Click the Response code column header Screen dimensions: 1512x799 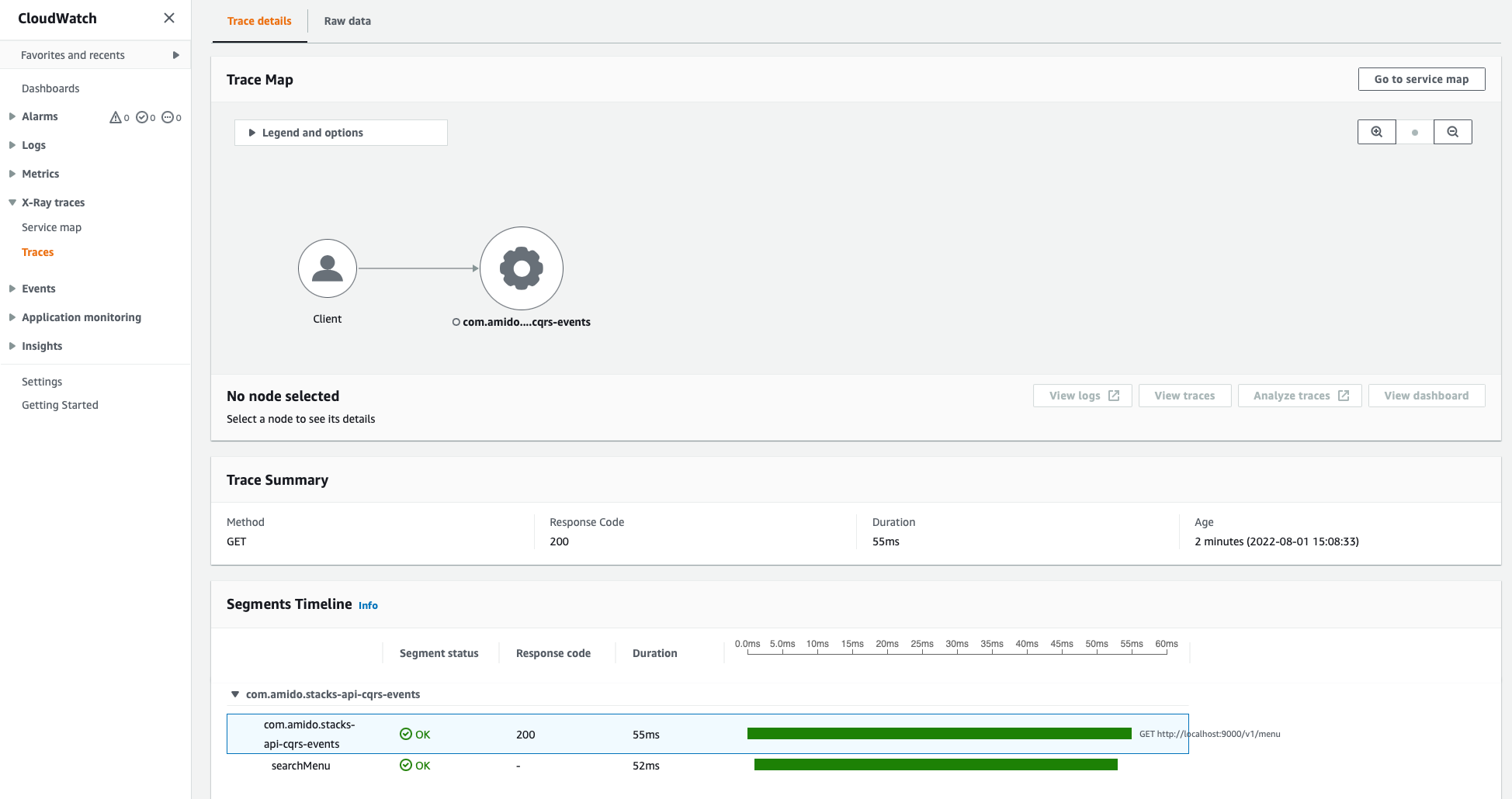(x=553, y=653)
